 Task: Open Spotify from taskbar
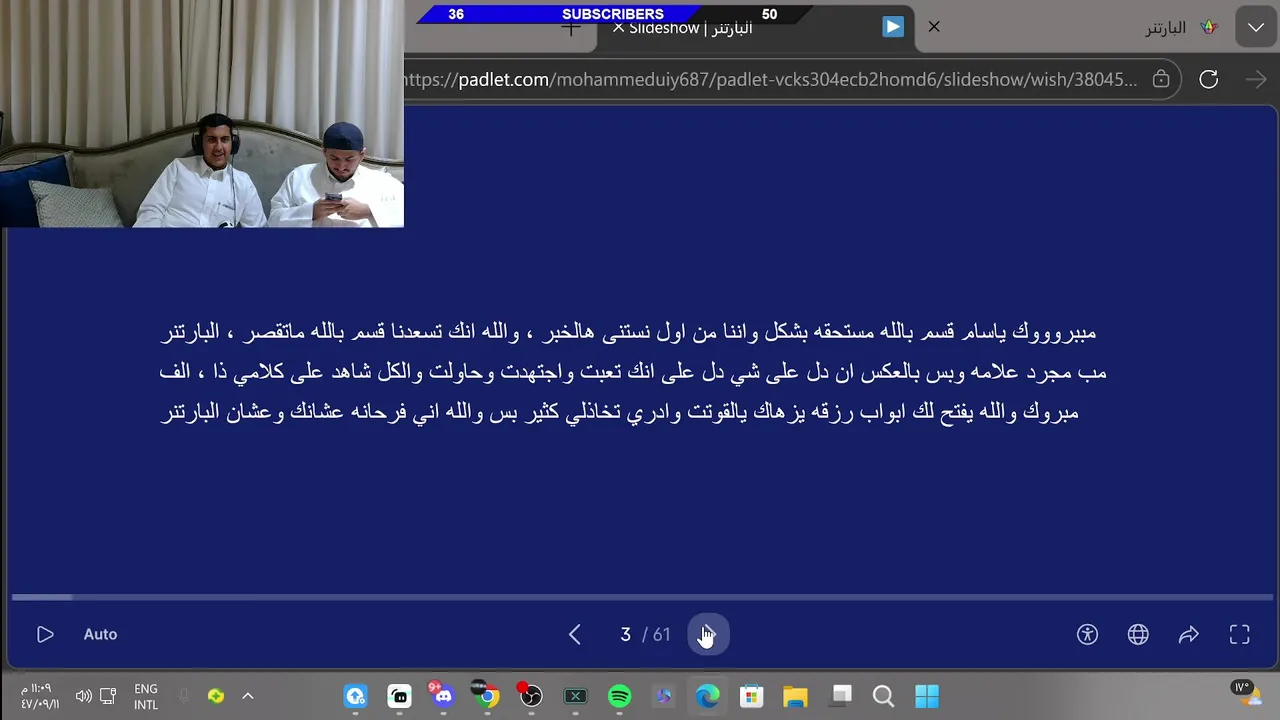619,696
